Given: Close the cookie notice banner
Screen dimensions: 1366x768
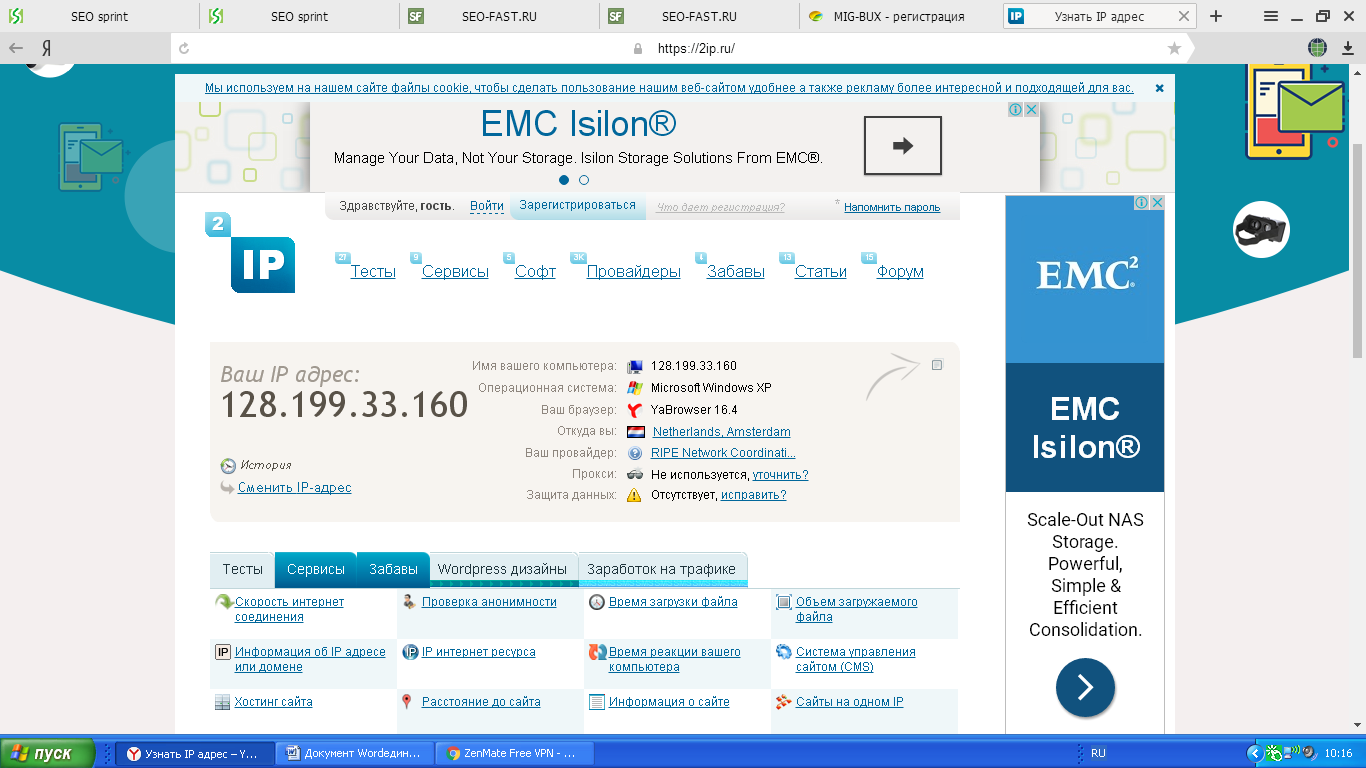Looking at the screenshot, I should (x=1160, y=88).
